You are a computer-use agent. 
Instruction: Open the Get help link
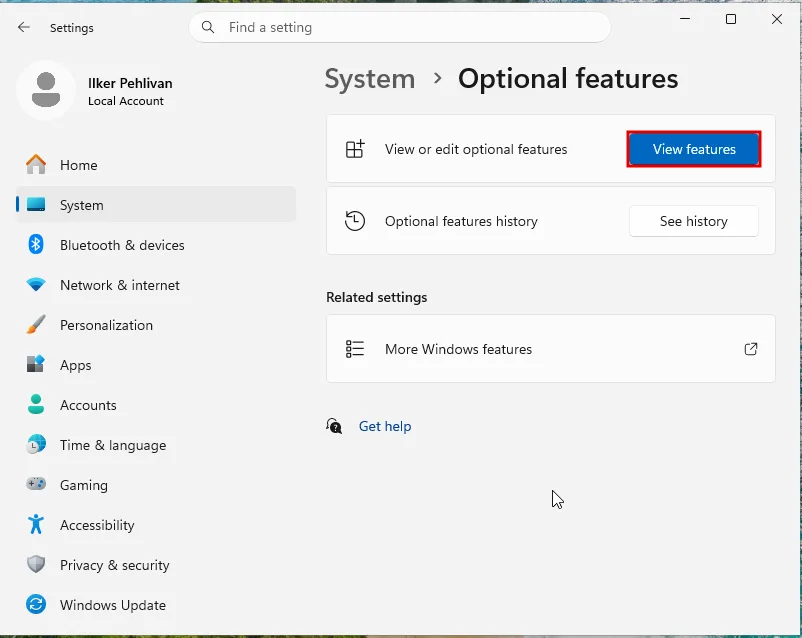[385, 426]
